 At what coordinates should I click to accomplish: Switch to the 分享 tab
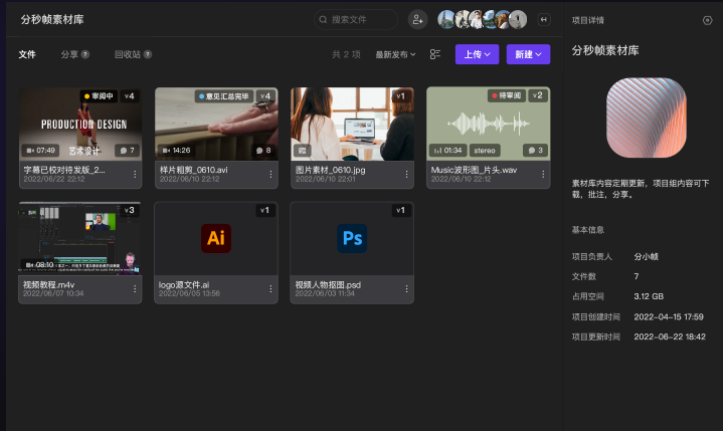[x=74, y=55]
